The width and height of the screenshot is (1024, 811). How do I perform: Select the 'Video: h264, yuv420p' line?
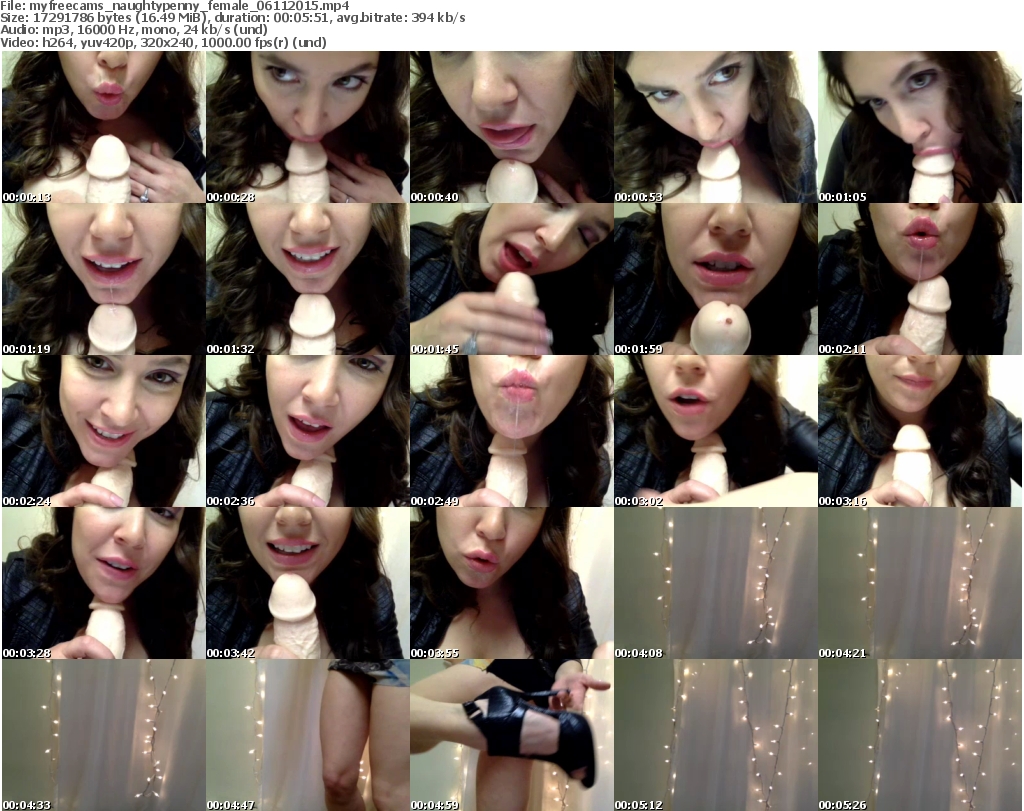pyautogui.click(x=163, y=42)
